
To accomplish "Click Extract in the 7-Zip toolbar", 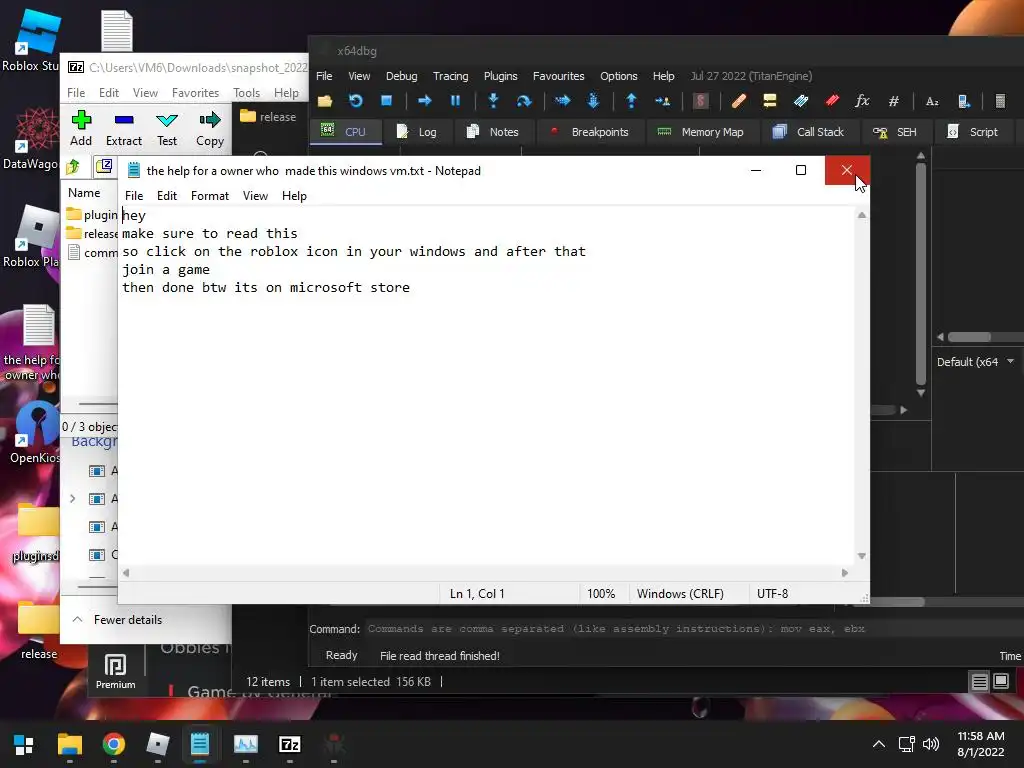I will click(x=123, y=129).
